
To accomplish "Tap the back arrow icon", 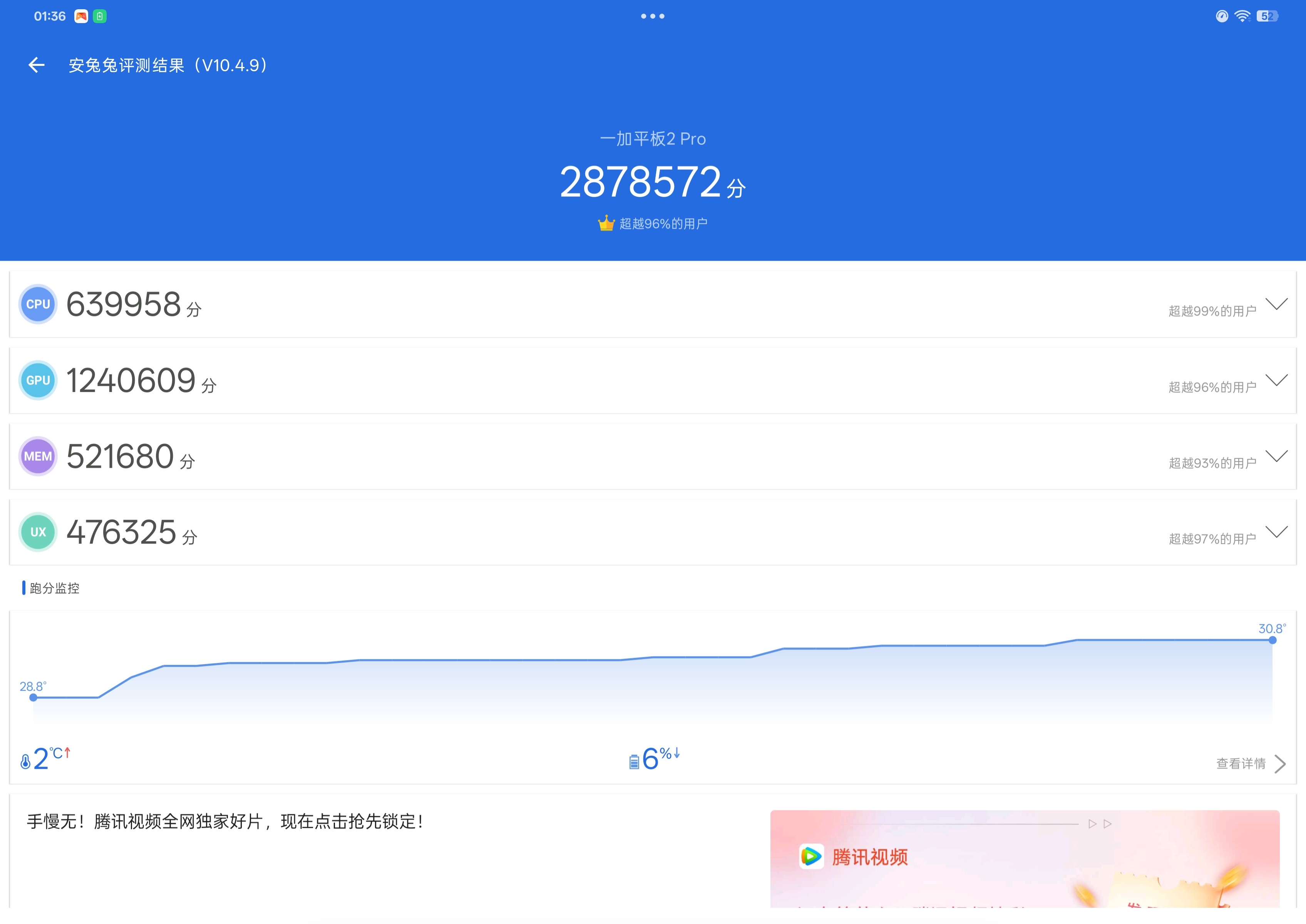I will (37, 65).
